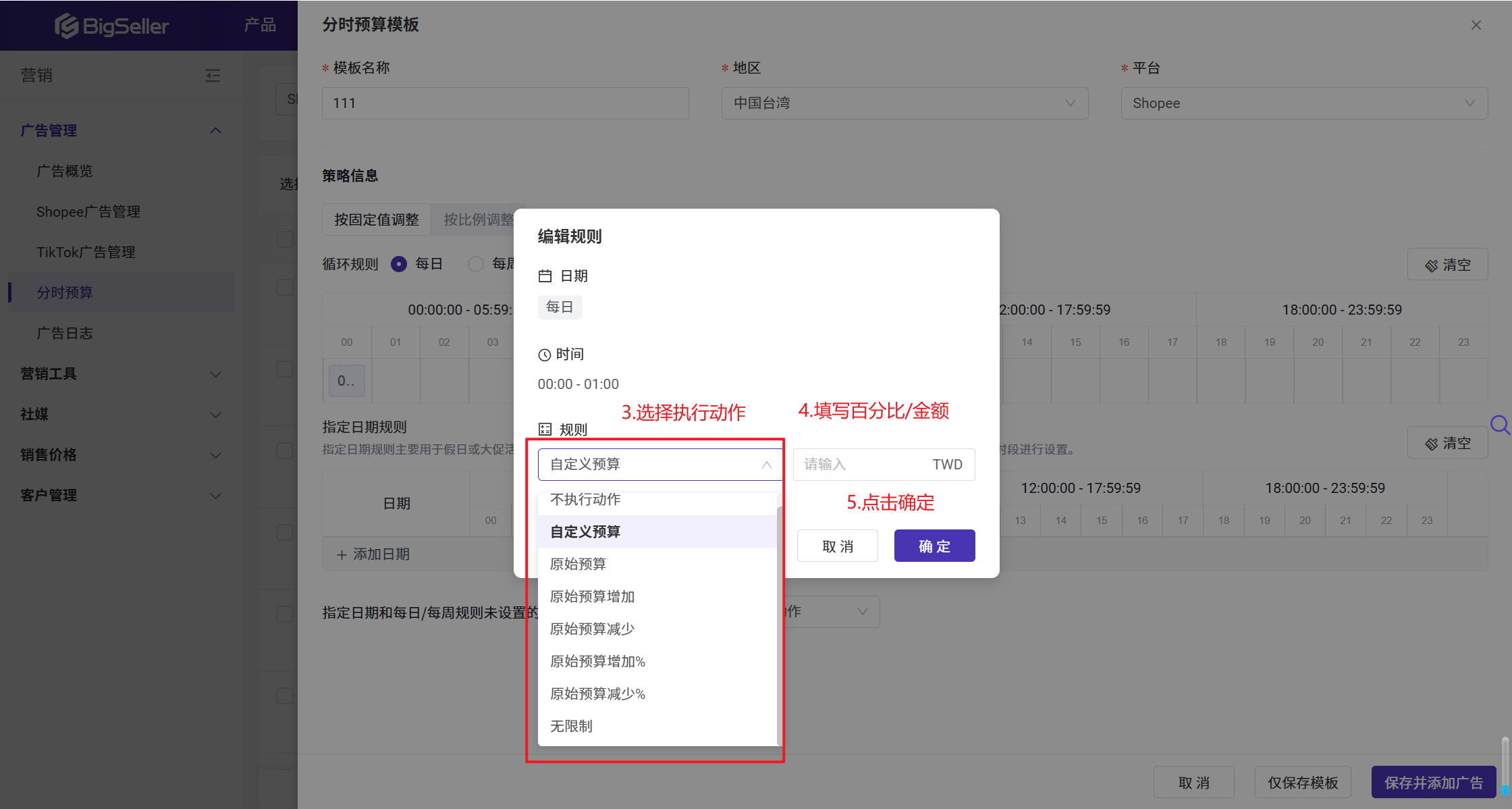Open the 平台 dropdown showing Shopee
Screen dimensions: 1512x809
1303,103
